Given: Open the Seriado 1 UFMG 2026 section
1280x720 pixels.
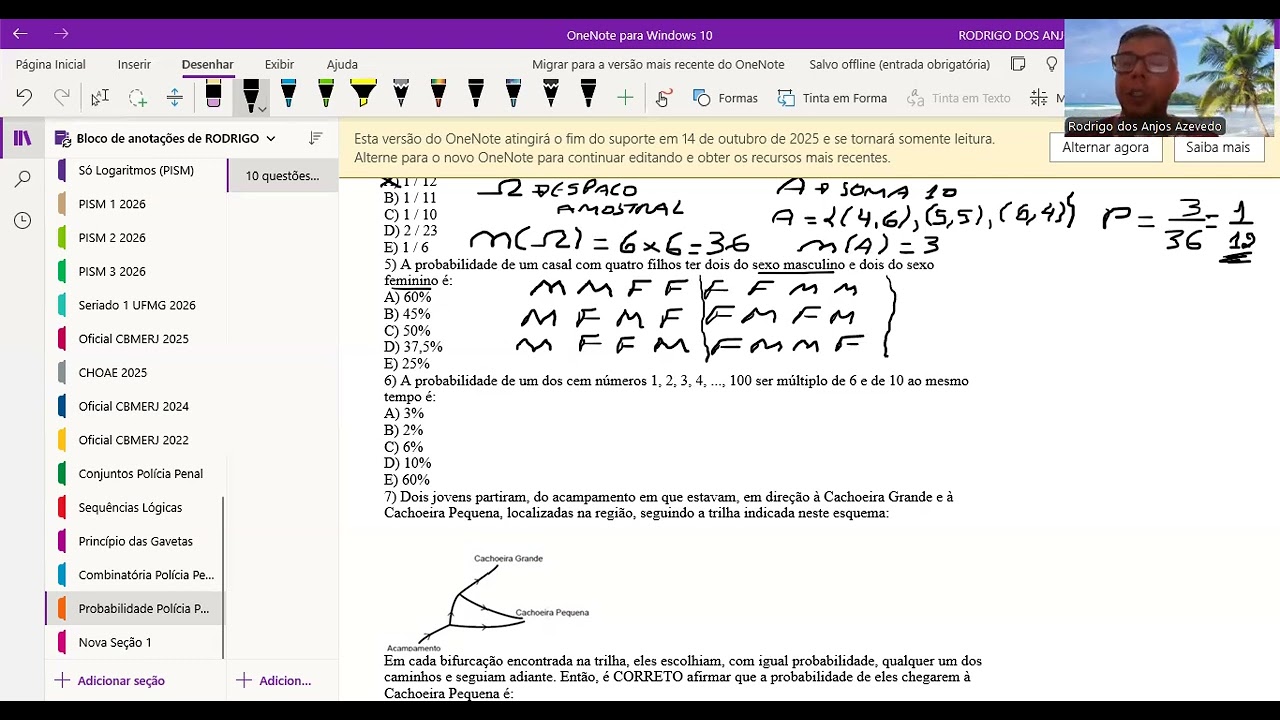Looking at the screenshot, I should point(135,305).
